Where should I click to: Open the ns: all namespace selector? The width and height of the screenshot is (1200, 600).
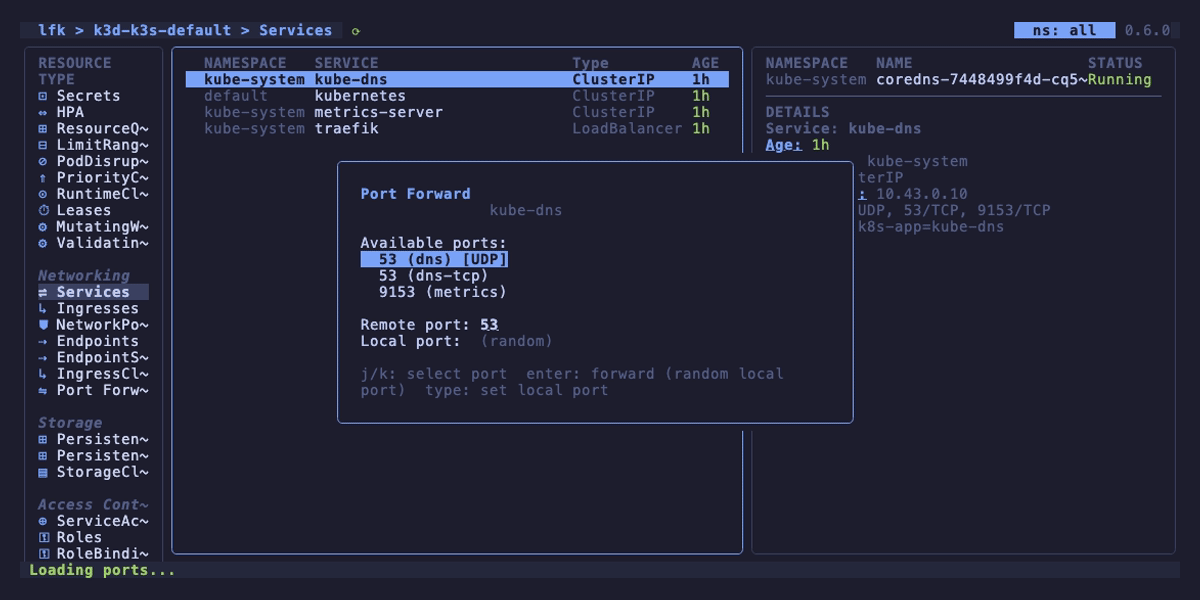tap(1064, 30)
